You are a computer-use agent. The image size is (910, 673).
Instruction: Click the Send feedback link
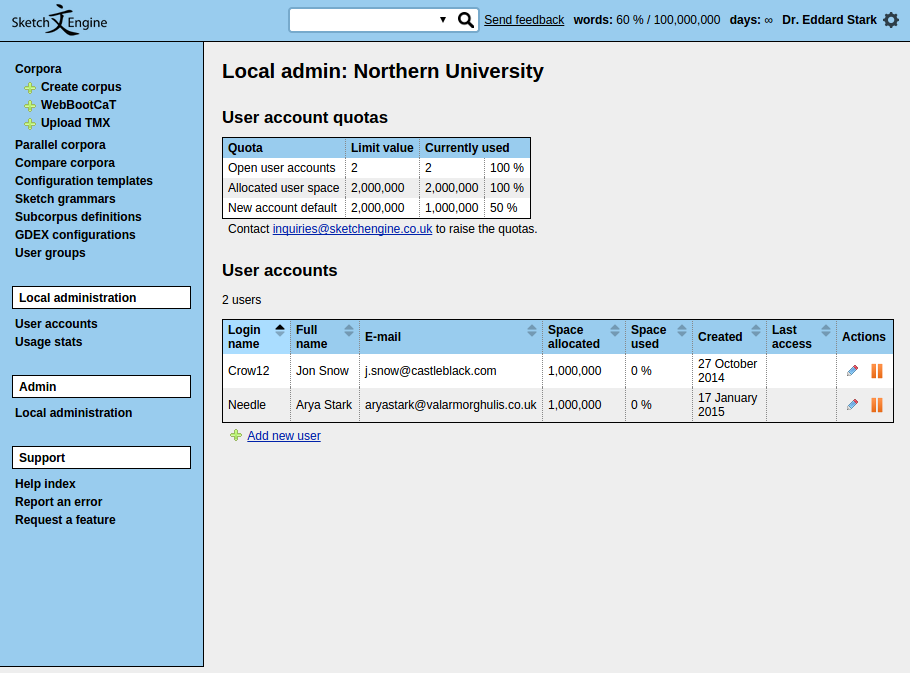pos(524,20)
